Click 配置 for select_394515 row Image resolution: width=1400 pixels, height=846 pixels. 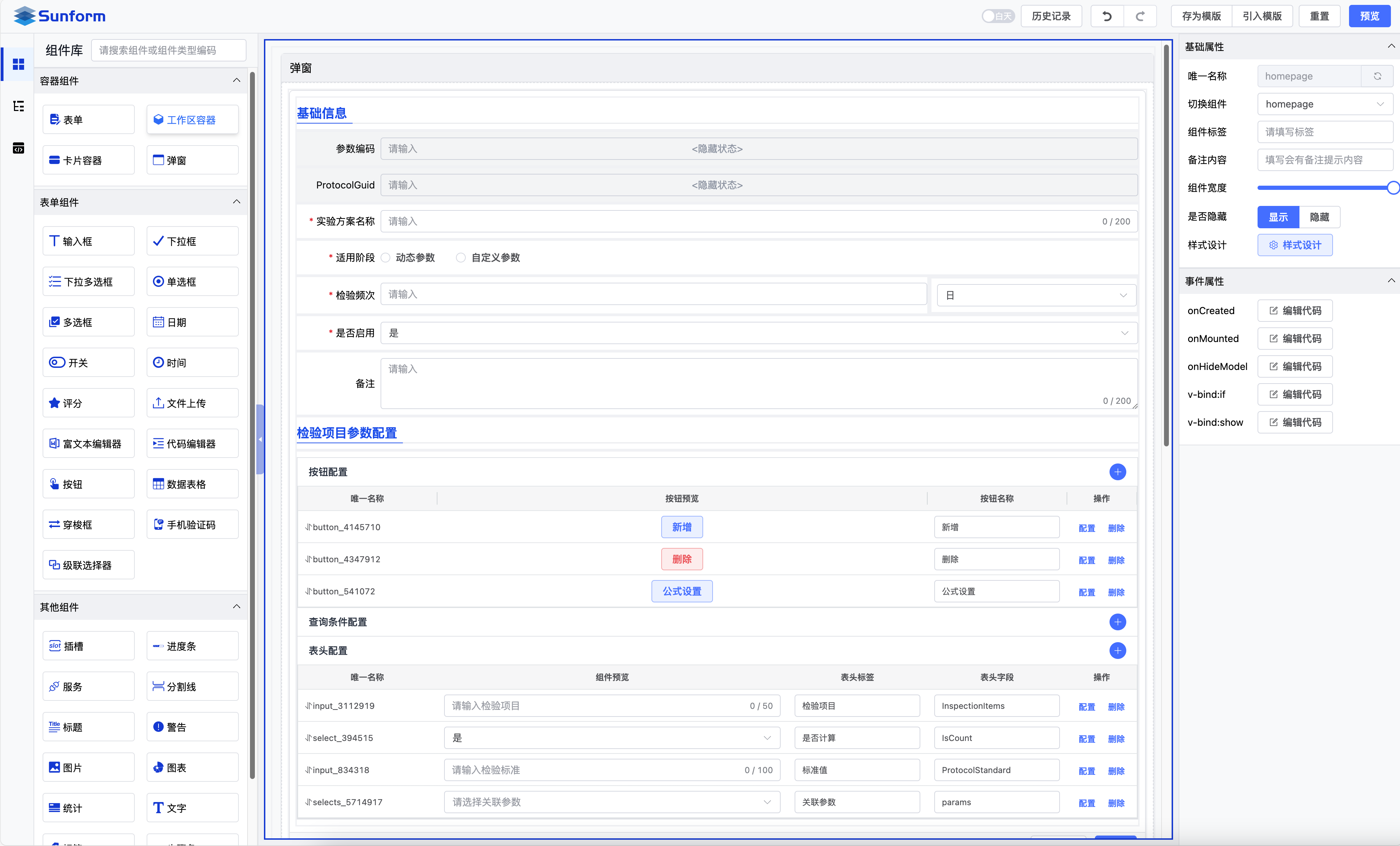click(x=1086, y=739)
